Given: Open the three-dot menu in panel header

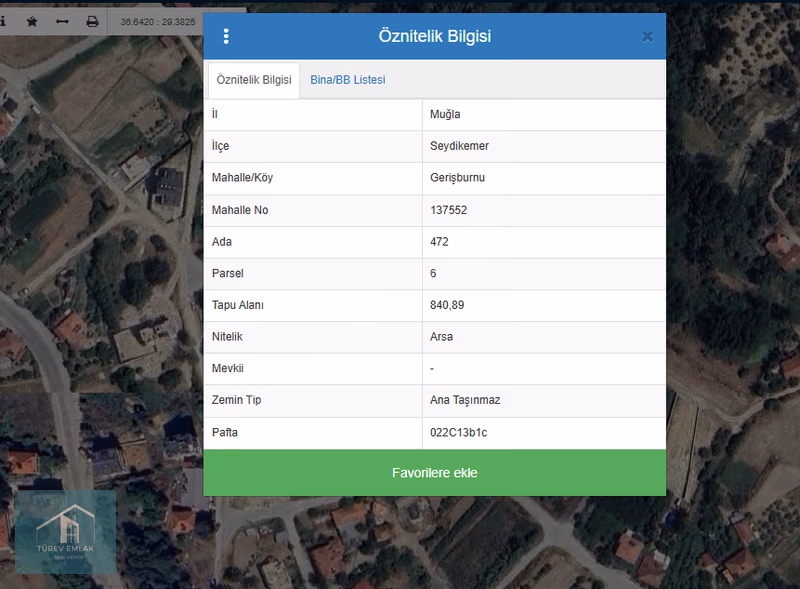Looking at the screenshot, I should (x=226, y=37).
